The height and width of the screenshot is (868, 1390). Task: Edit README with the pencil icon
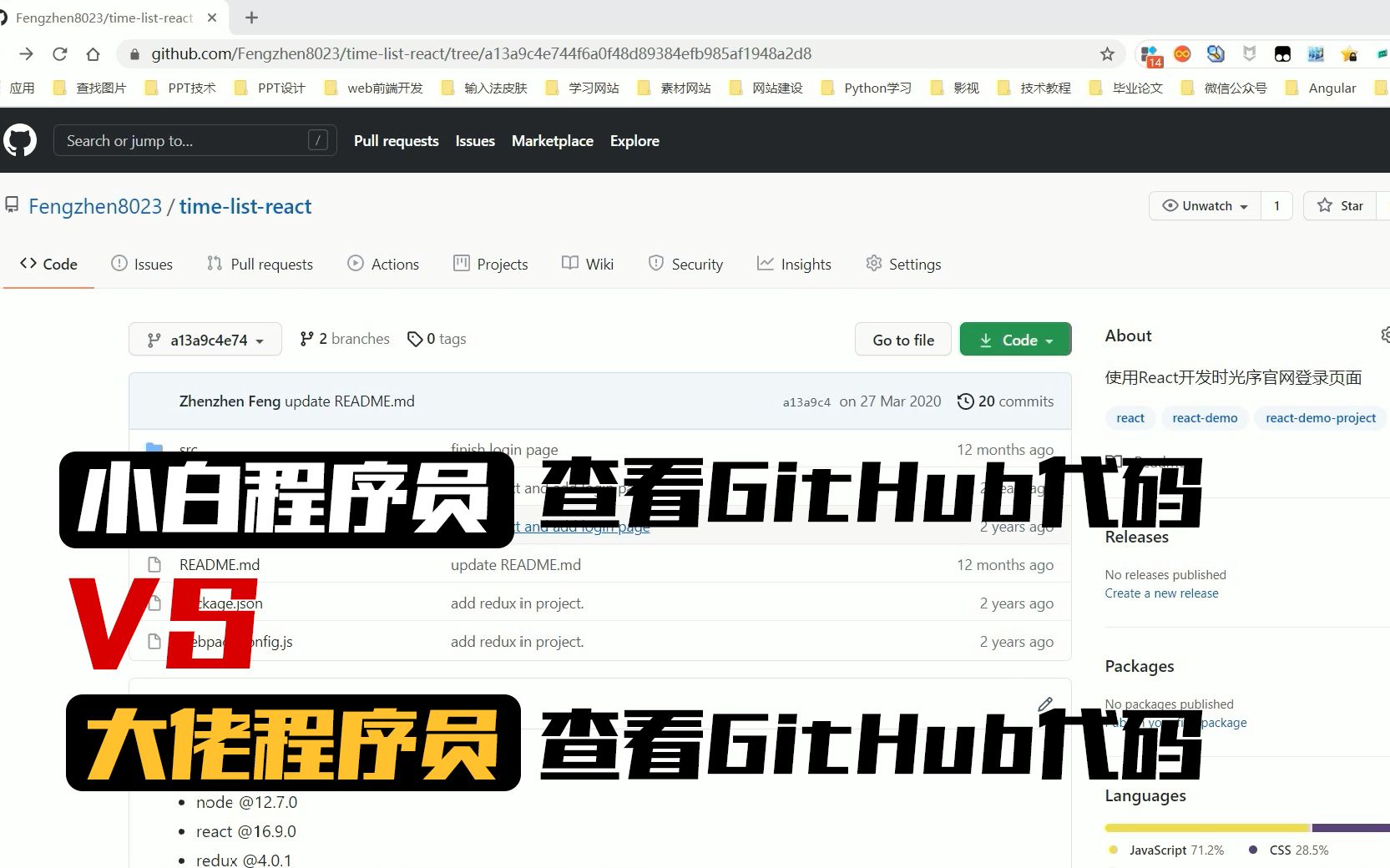tap(1044, 704)
